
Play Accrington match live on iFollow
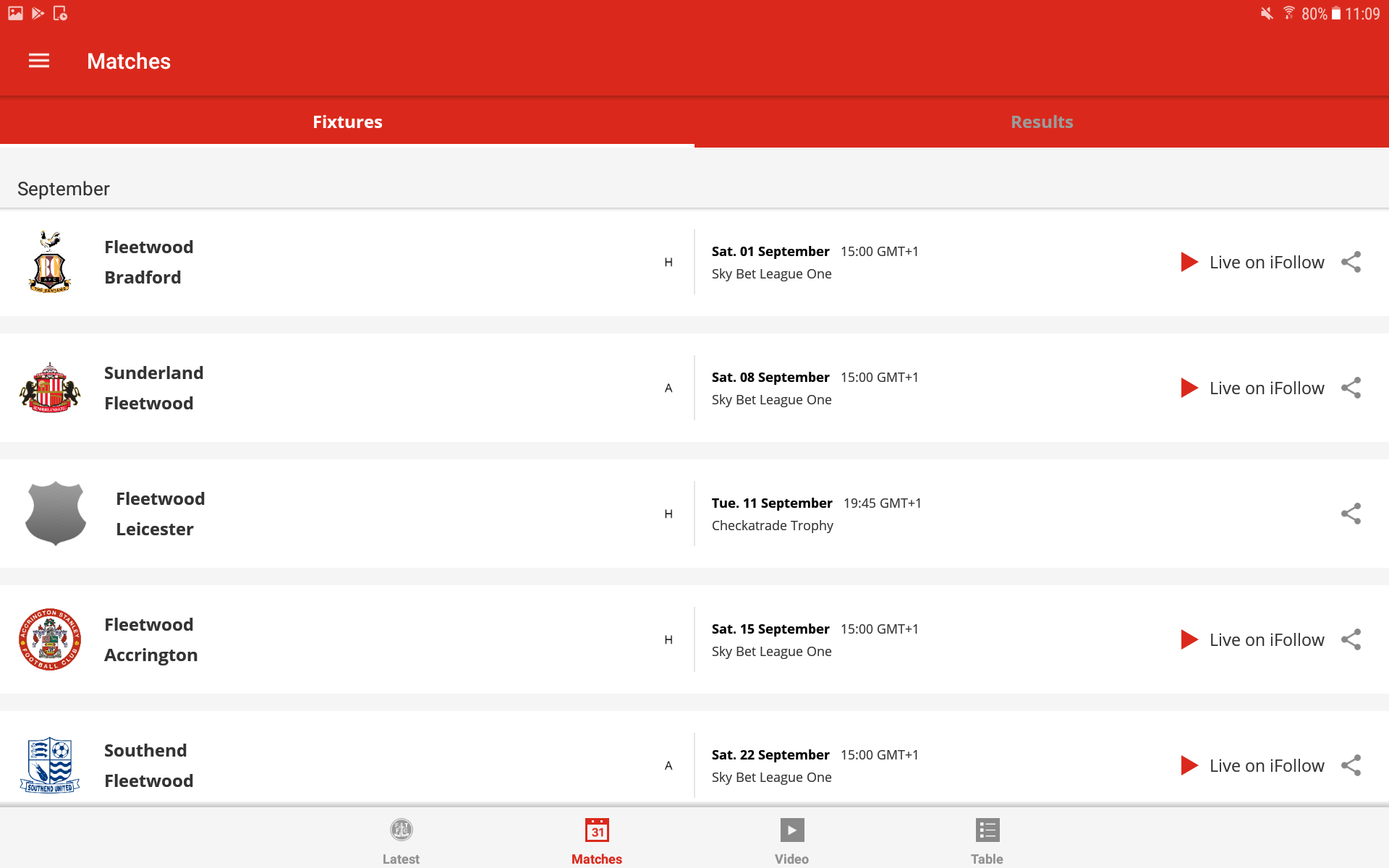1253,639
